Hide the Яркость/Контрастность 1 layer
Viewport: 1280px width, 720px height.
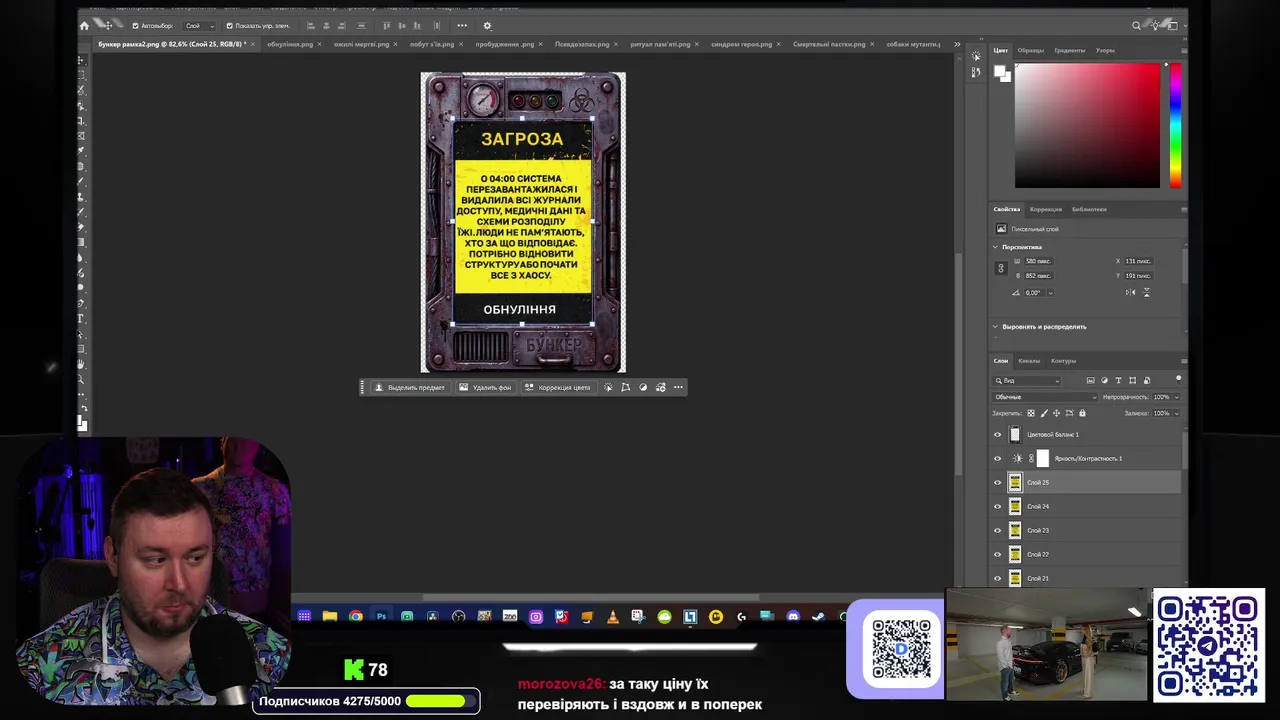[997, 458]
